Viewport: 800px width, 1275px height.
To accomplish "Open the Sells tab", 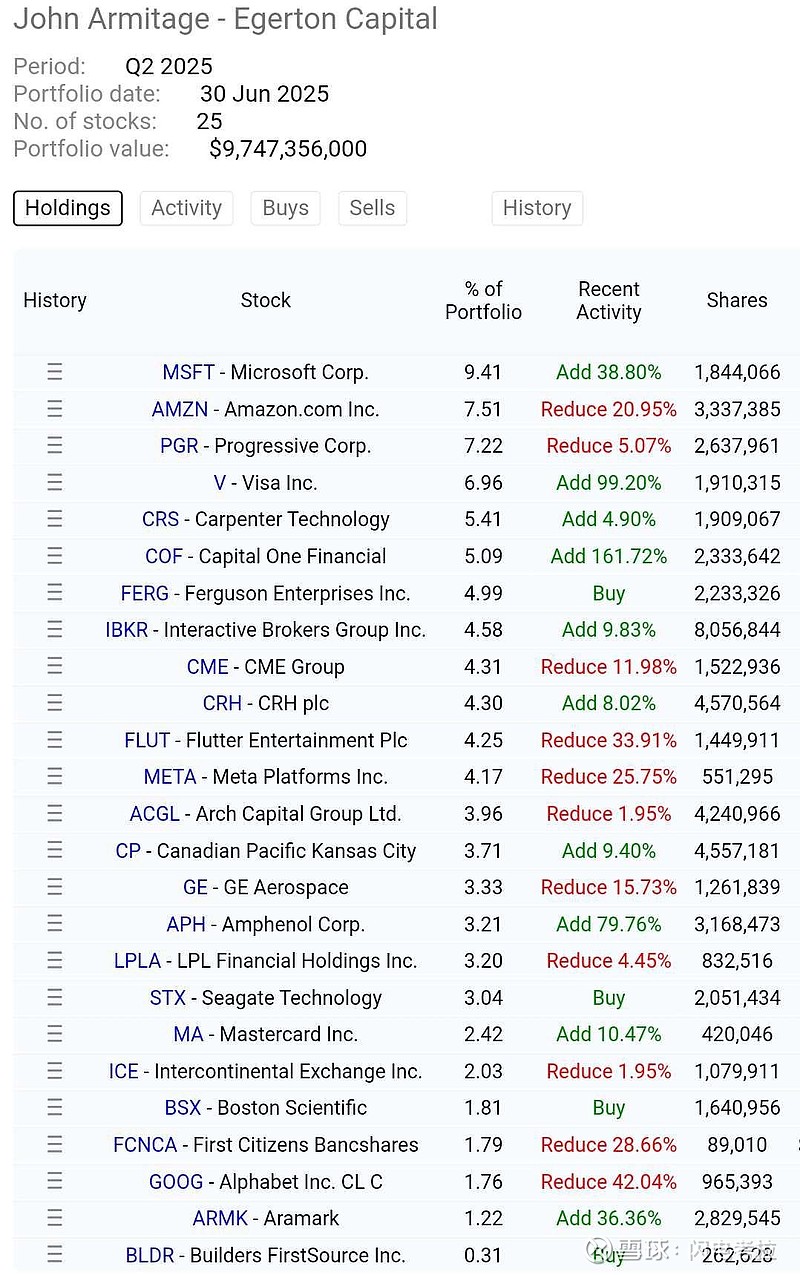I will 372,208.
